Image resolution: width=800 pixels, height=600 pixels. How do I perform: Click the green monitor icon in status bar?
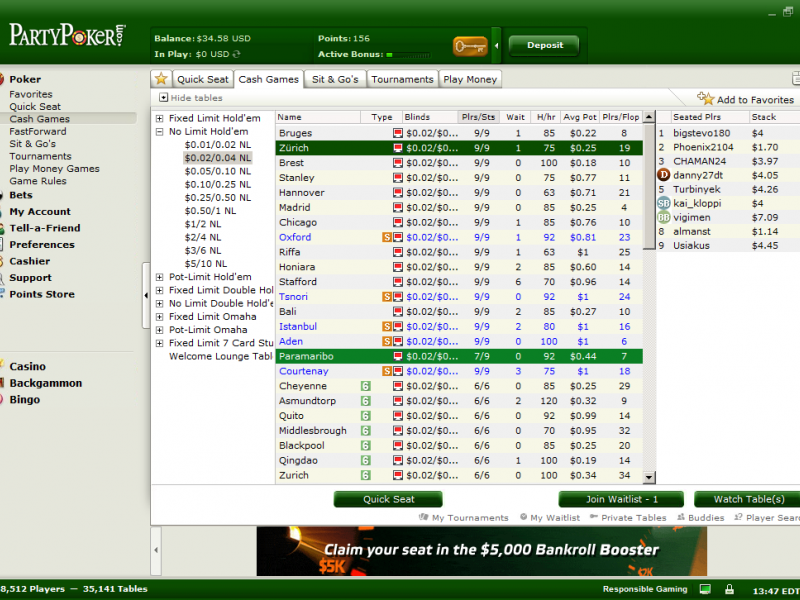705,589
